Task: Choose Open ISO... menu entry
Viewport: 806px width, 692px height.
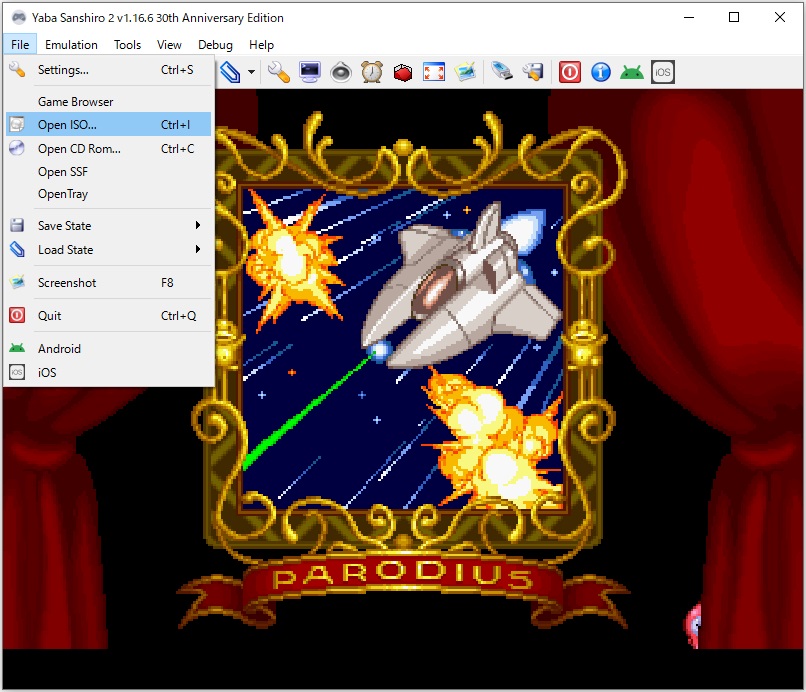Action: click(x=108, y=124)
